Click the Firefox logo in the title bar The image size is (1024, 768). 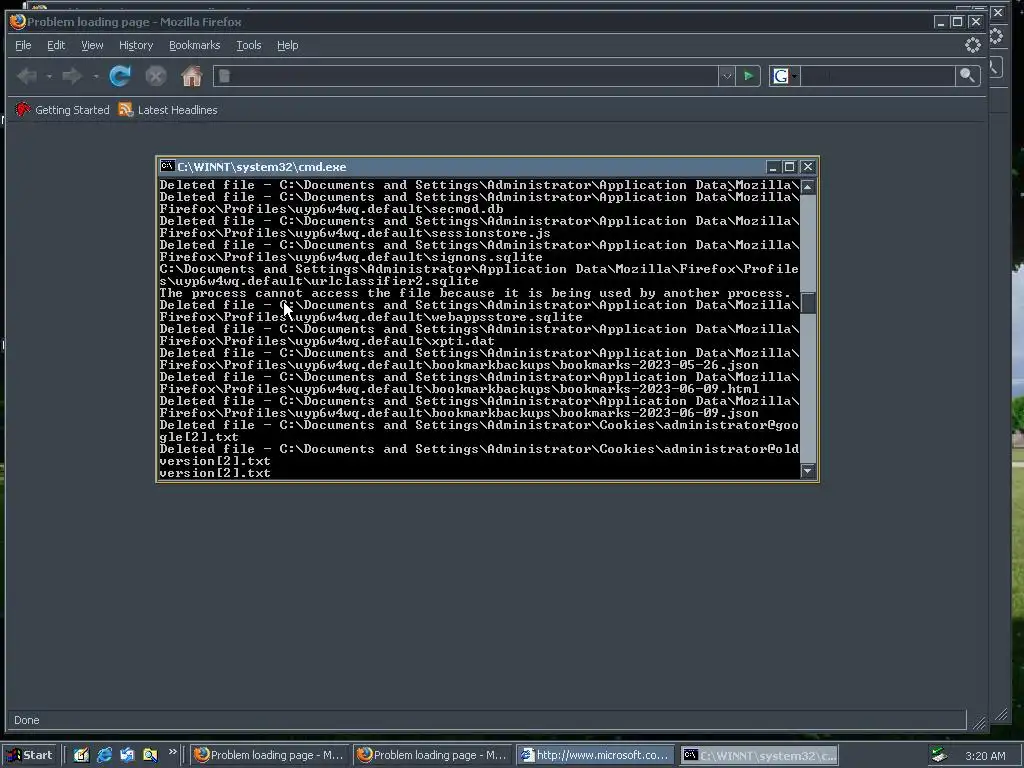tap(18, 22)
